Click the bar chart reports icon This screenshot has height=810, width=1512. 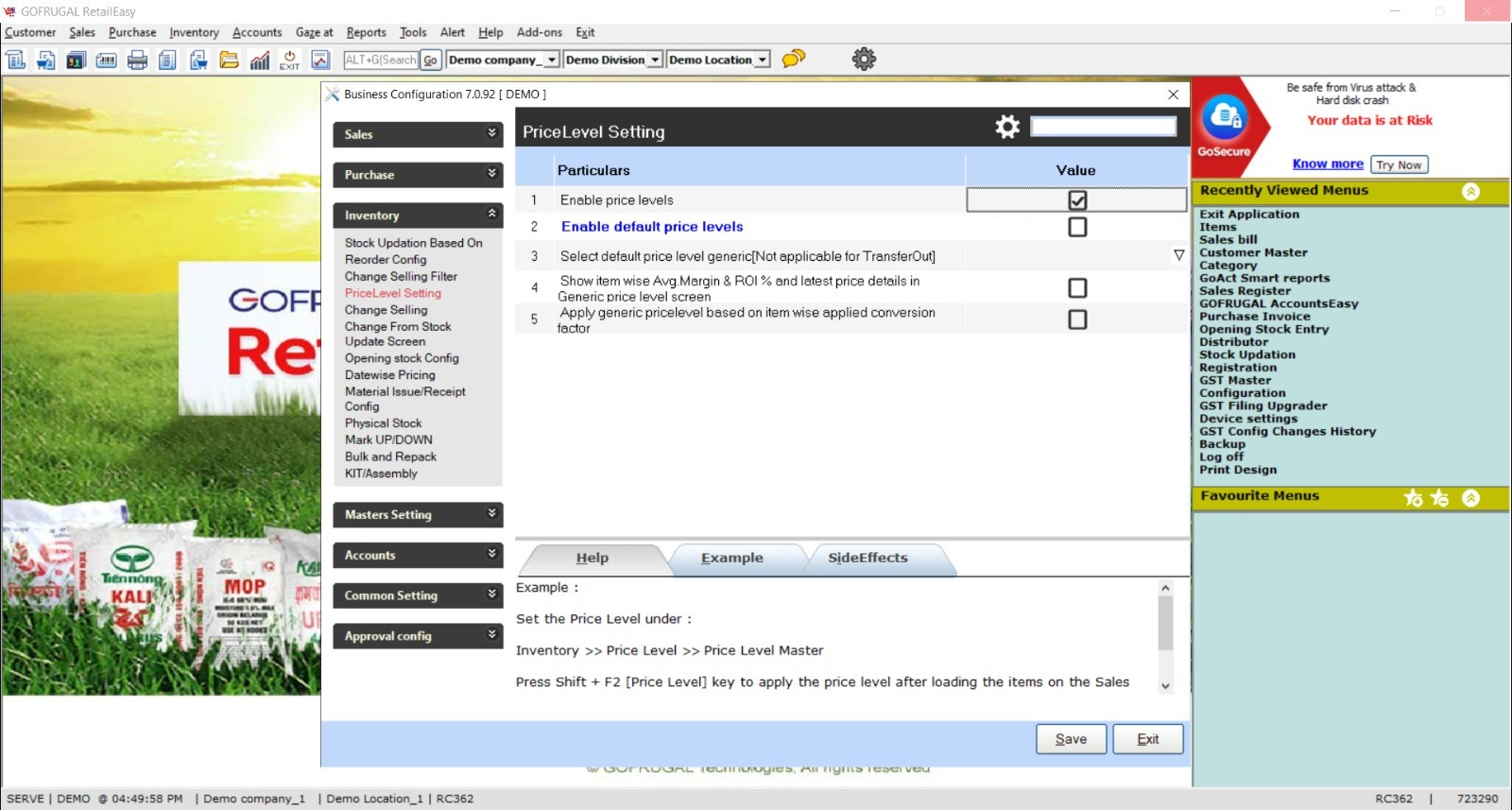click(259, 60)
